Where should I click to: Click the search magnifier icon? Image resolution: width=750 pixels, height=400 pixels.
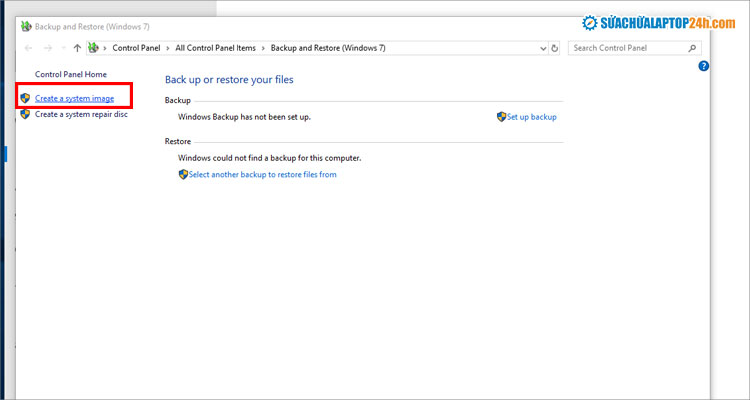(693, 48)
